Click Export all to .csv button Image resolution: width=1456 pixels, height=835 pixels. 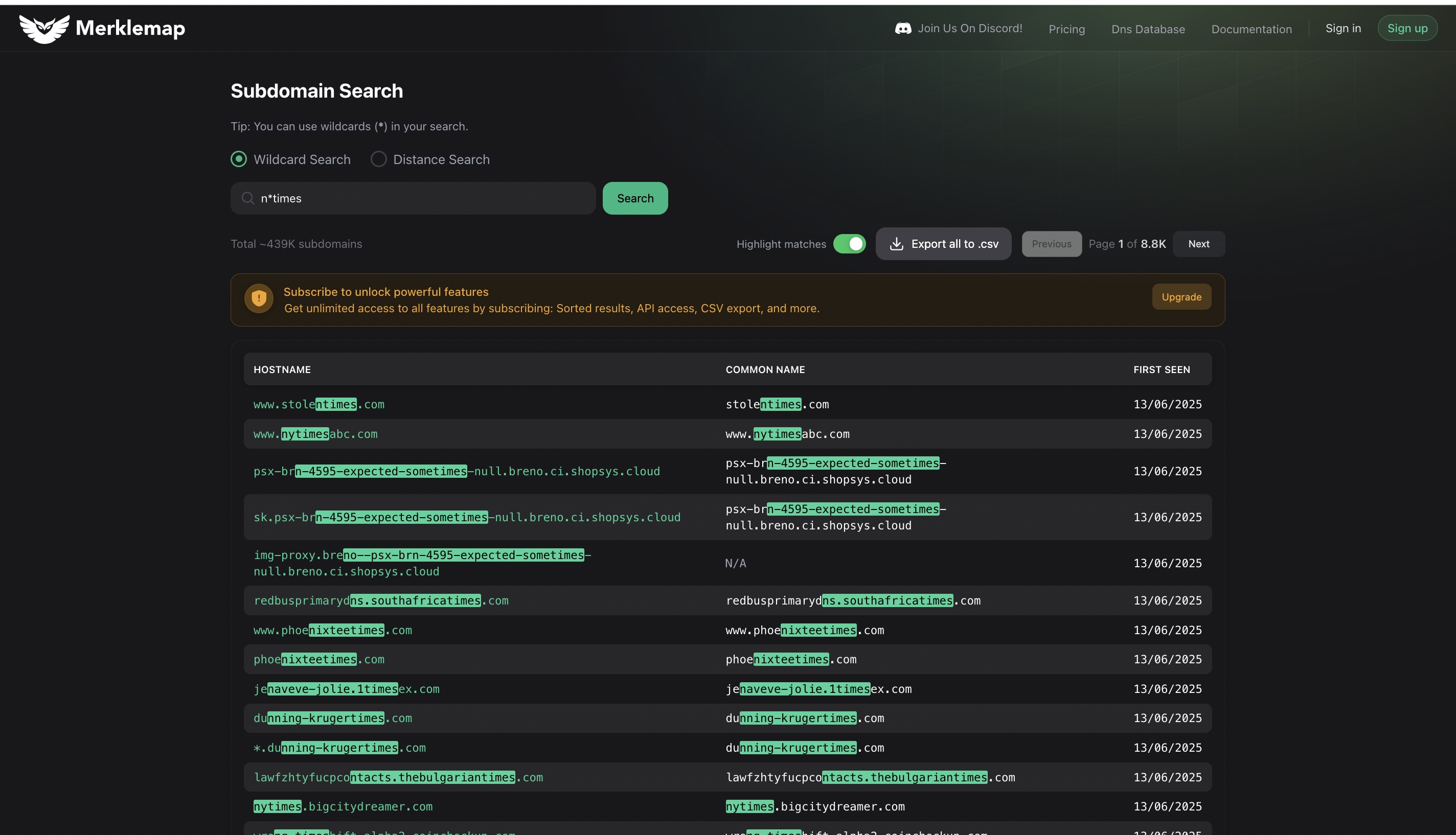click(x=943, y=244)
